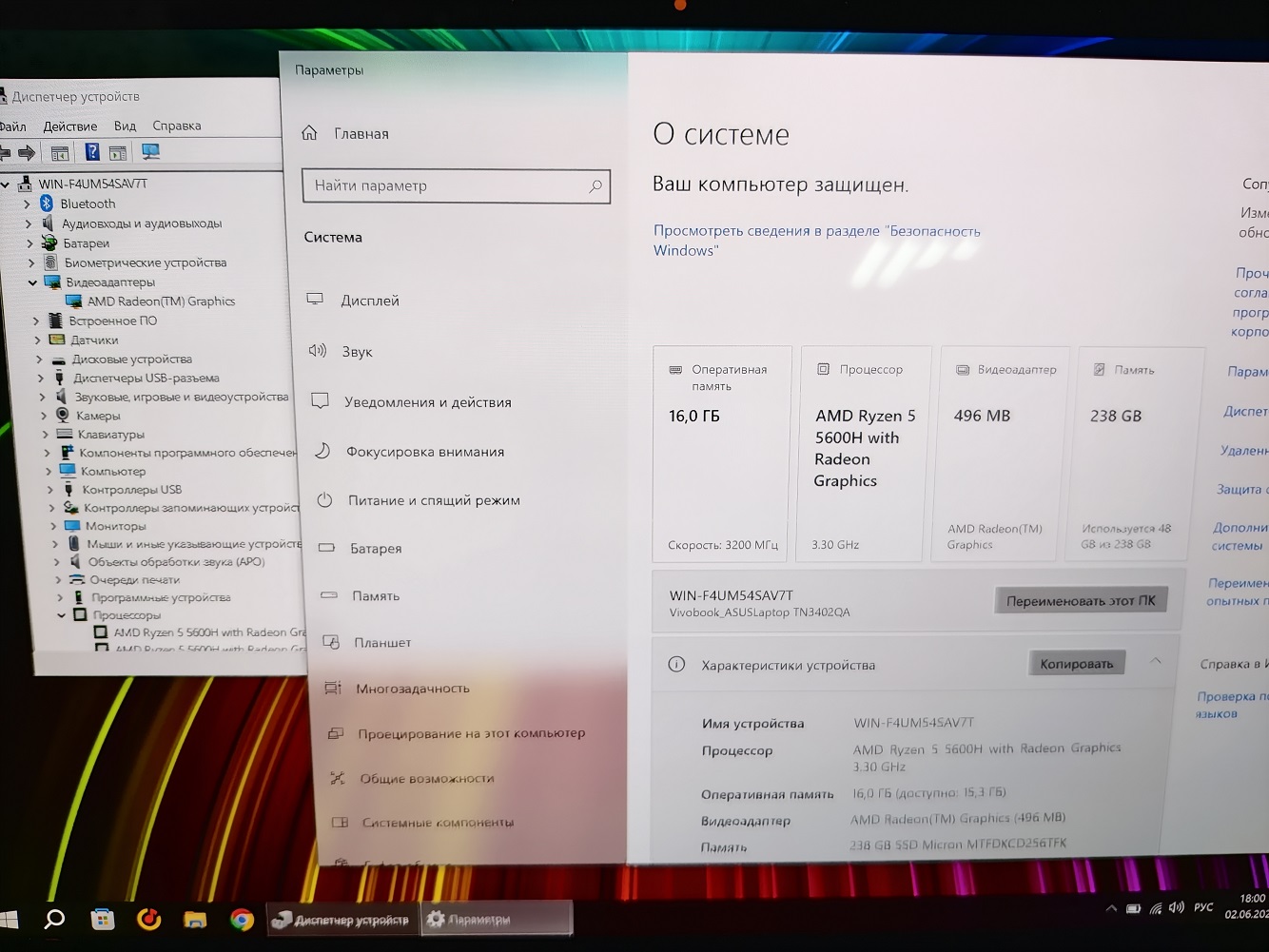
Task: Open the Действие menu
Action: 70,126
